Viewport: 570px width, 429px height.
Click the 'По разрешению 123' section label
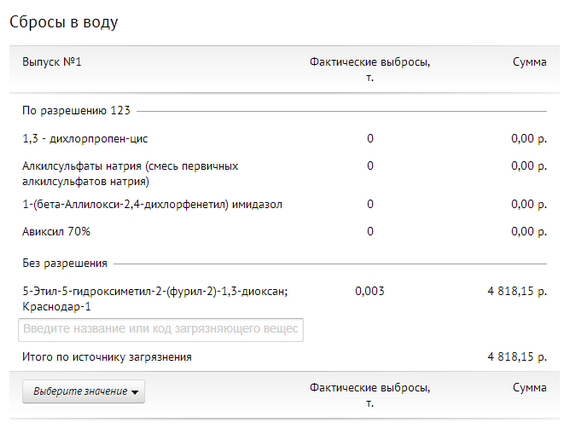pyautogui.click(x=76, y=111)
